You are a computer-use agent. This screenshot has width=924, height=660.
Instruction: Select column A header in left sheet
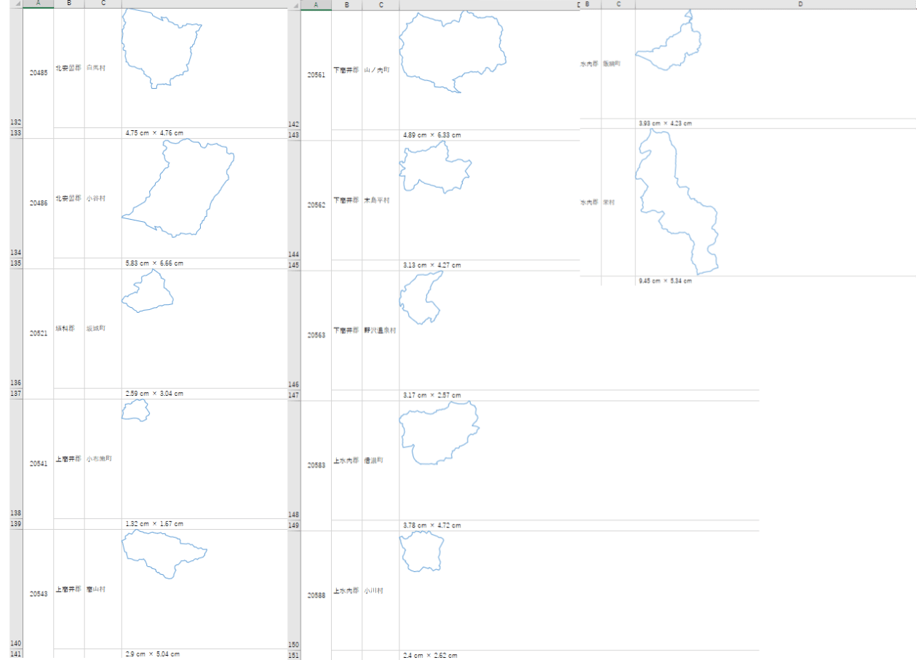pos(38,4)
